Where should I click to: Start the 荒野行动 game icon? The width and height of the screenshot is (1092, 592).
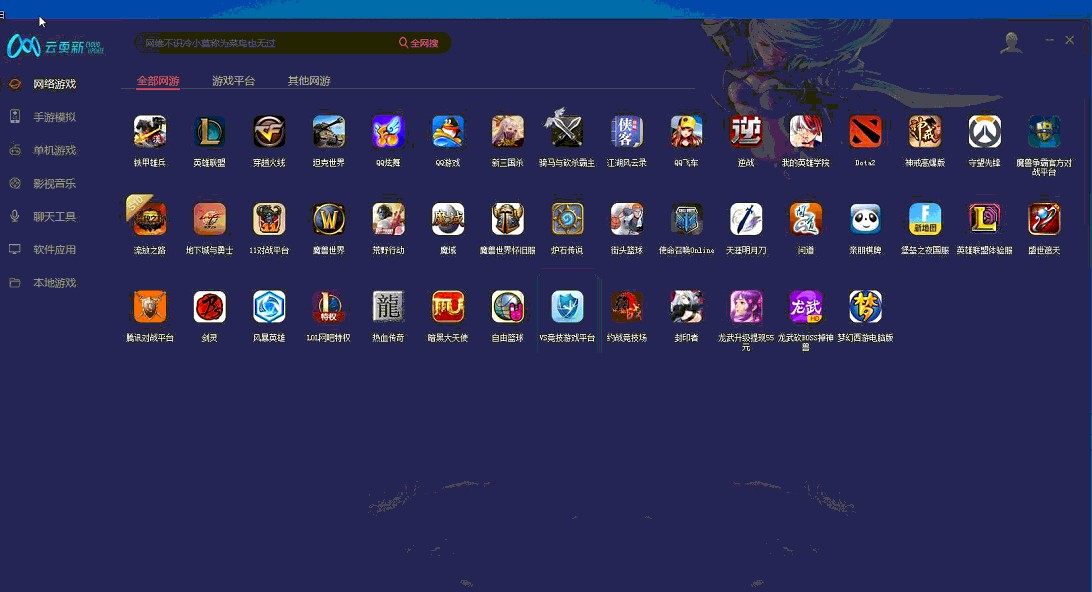point(388,219)
